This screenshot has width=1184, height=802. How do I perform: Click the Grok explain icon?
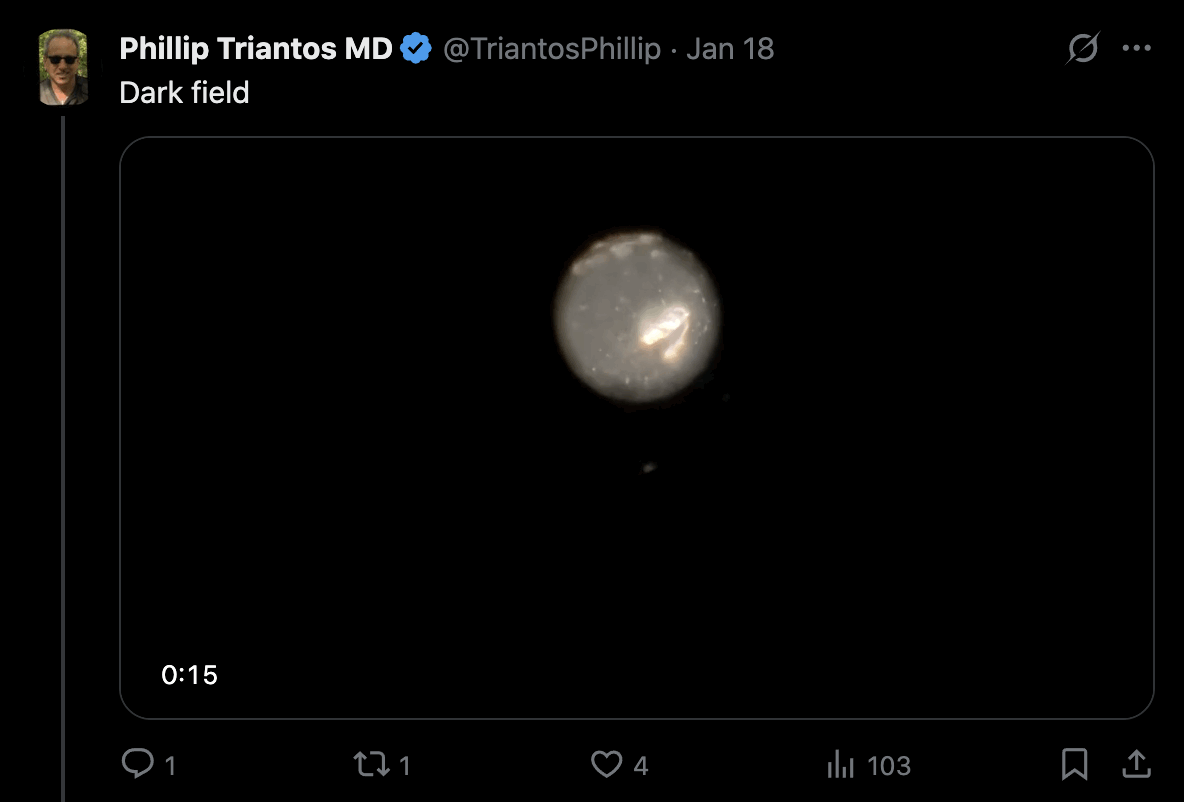pos(1082,49)
